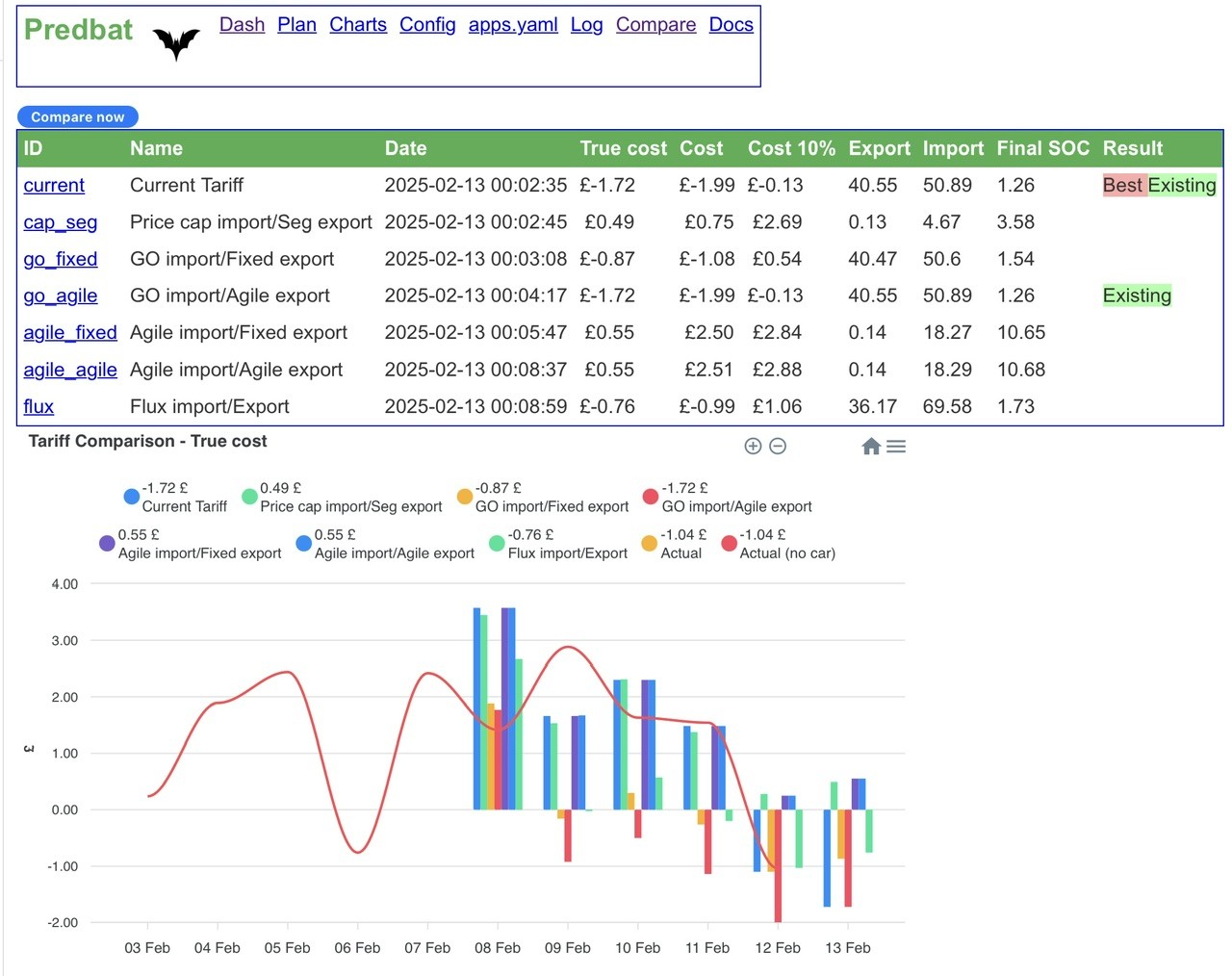Toggle Price cap import/Seg export legend entry
The image size is (1232, 976).
[x=342, y=497]
